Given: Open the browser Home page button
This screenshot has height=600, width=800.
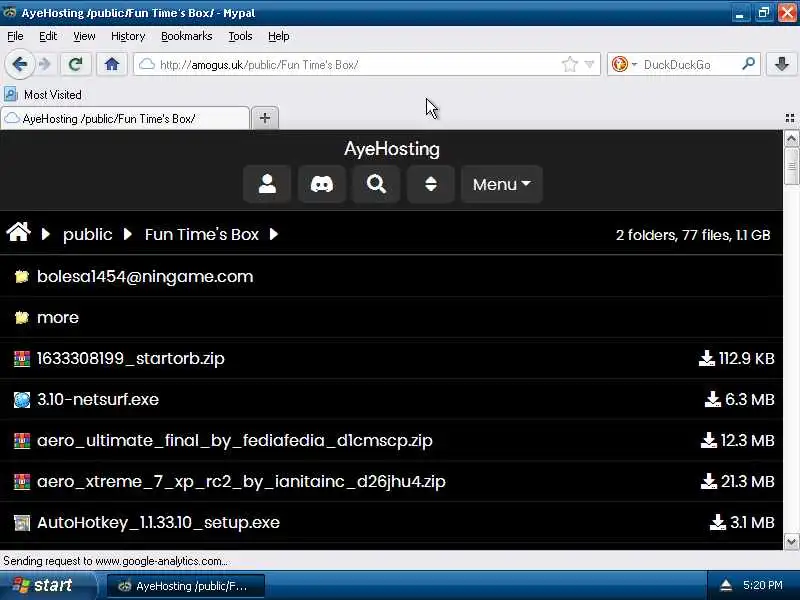Looking at the screenshot, I should pos(112,64).
